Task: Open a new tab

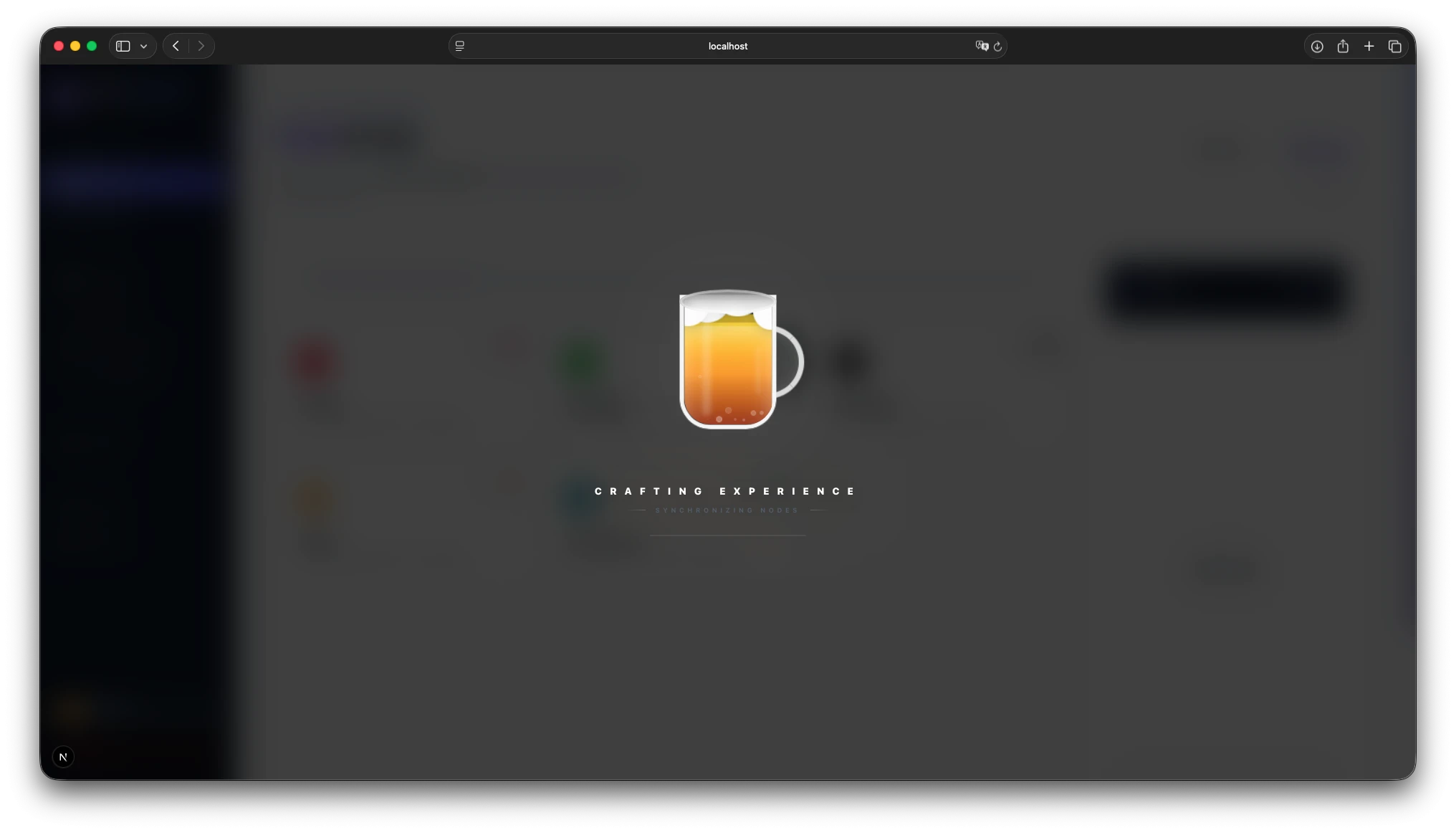Action: click(x=1369, y=46)
